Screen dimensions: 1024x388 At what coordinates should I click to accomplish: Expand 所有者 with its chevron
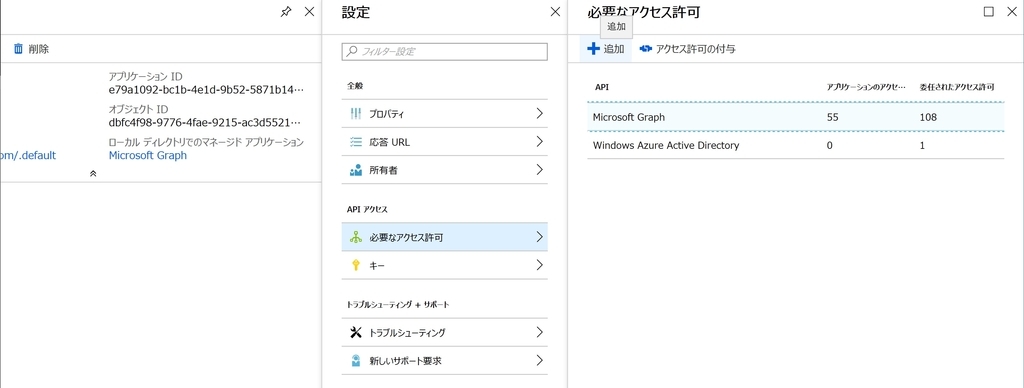click(539, 170)
